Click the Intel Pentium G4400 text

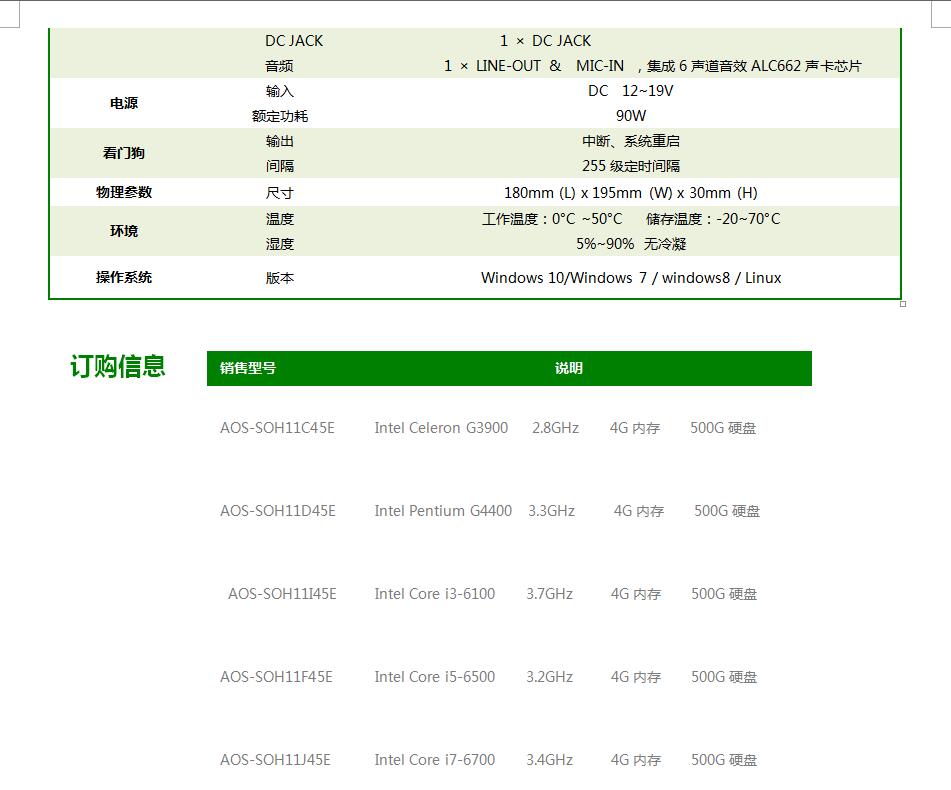pyautogui.click(x=443, y=511)
